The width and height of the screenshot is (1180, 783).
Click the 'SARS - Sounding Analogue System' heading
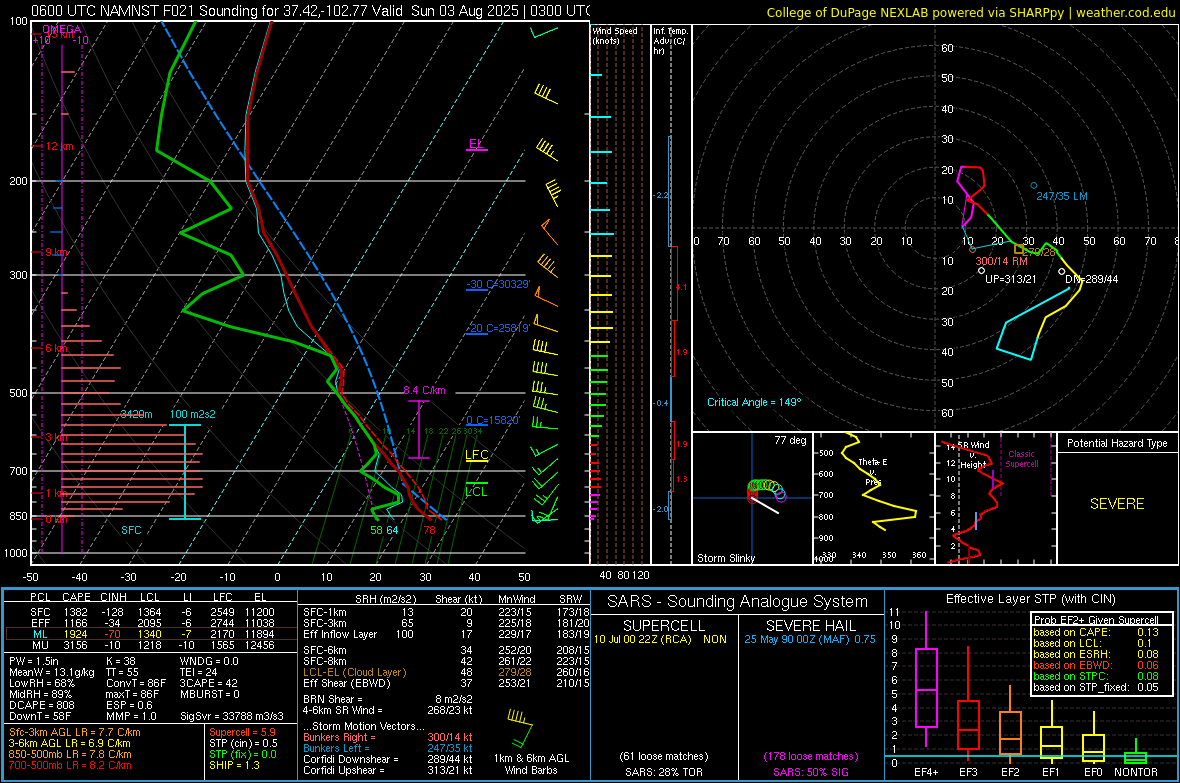[x=738, y=602]
